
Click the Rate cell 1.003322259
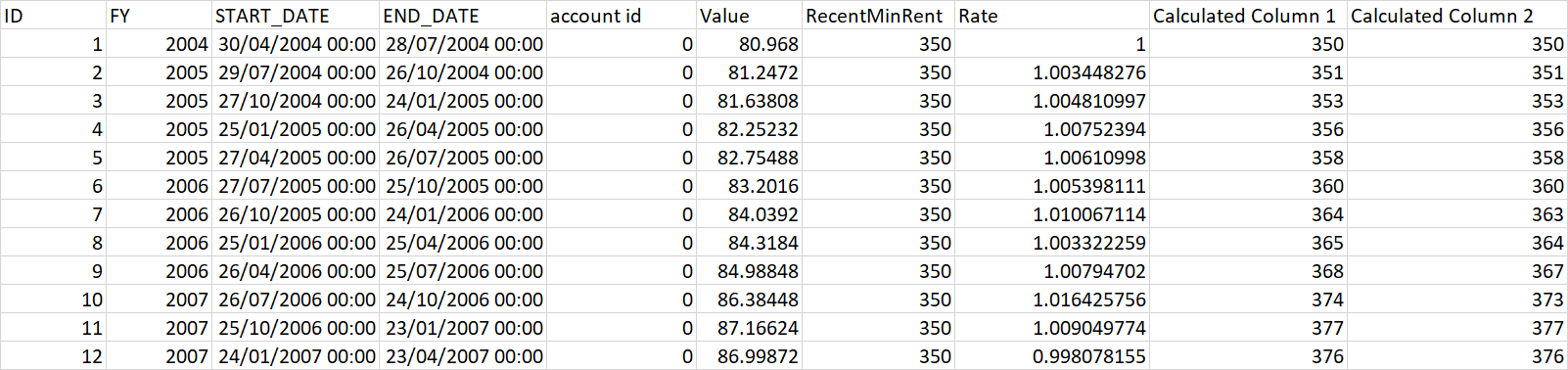(x=1051, y=243)
